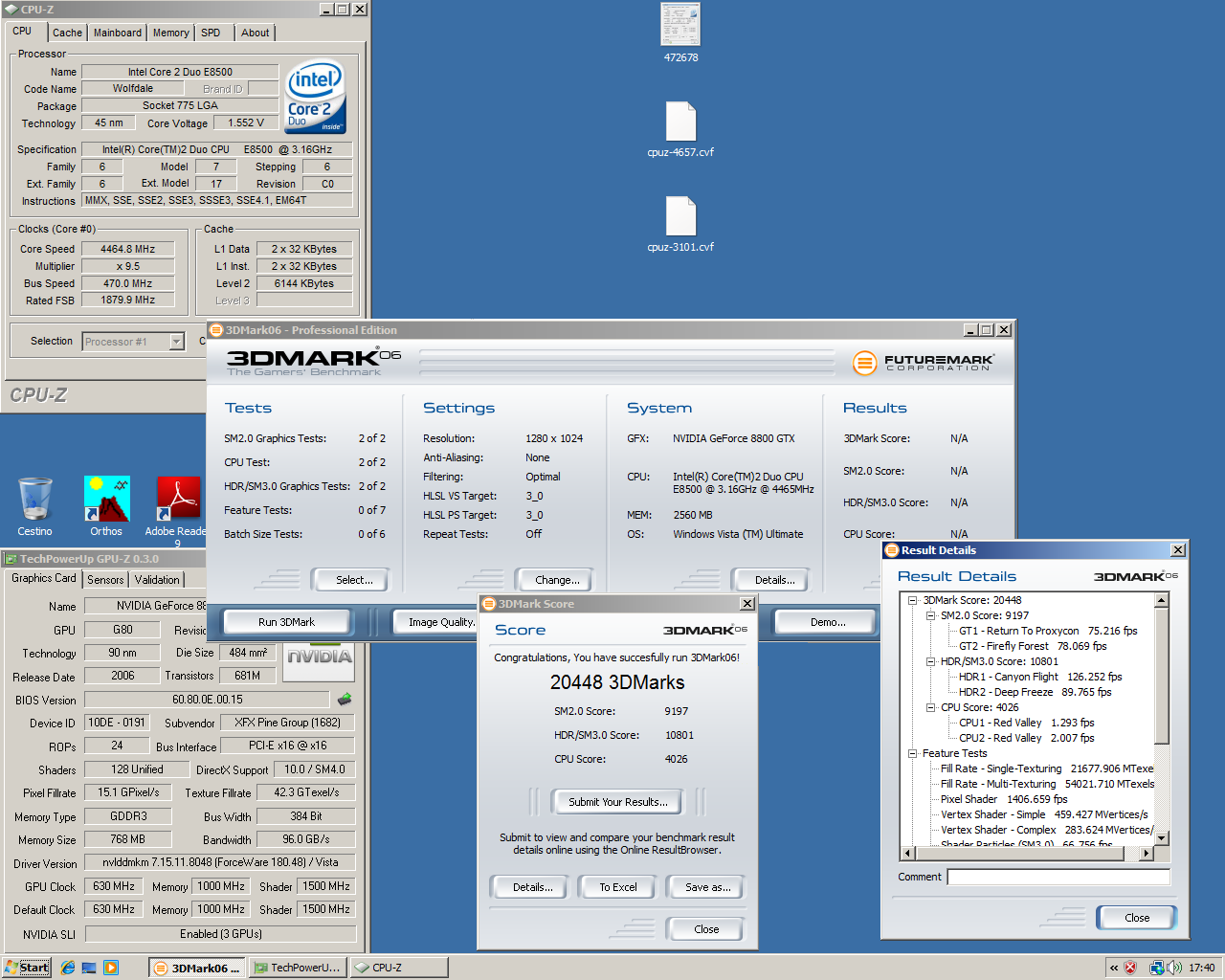Click the Start button

point(27,968)
